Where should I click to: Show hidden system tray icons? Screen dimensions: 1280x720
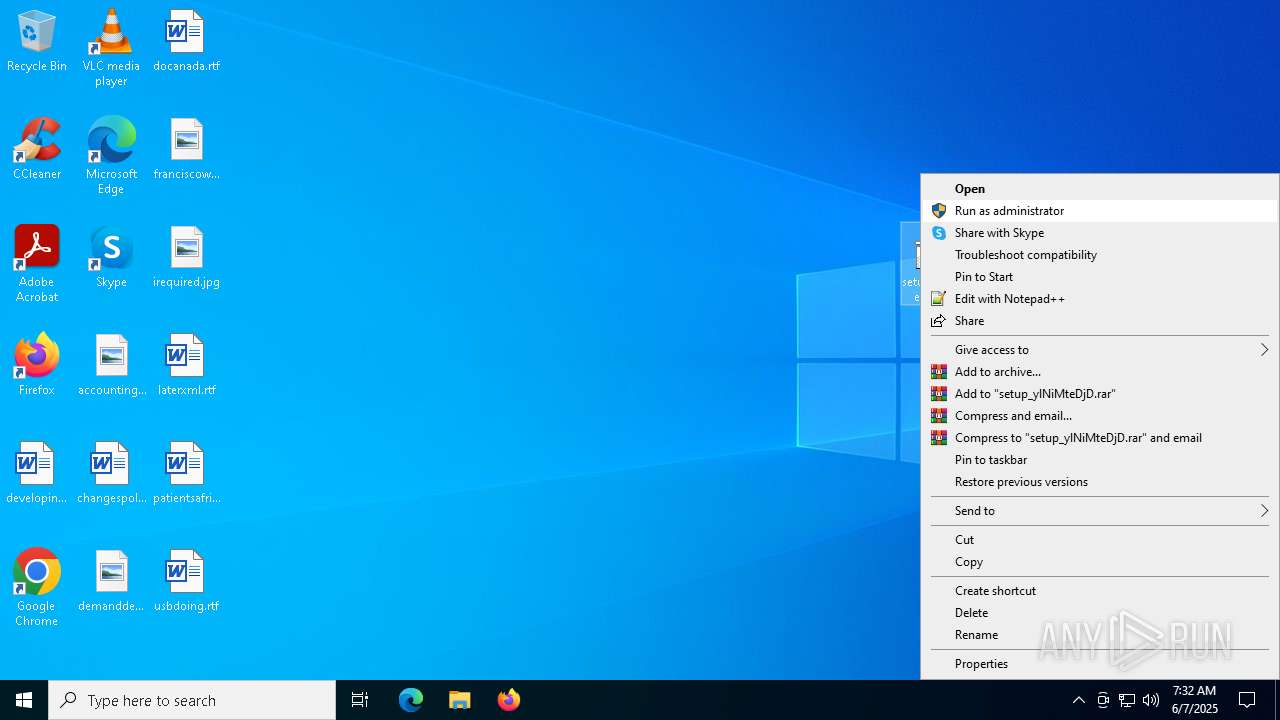point(1078,700)
